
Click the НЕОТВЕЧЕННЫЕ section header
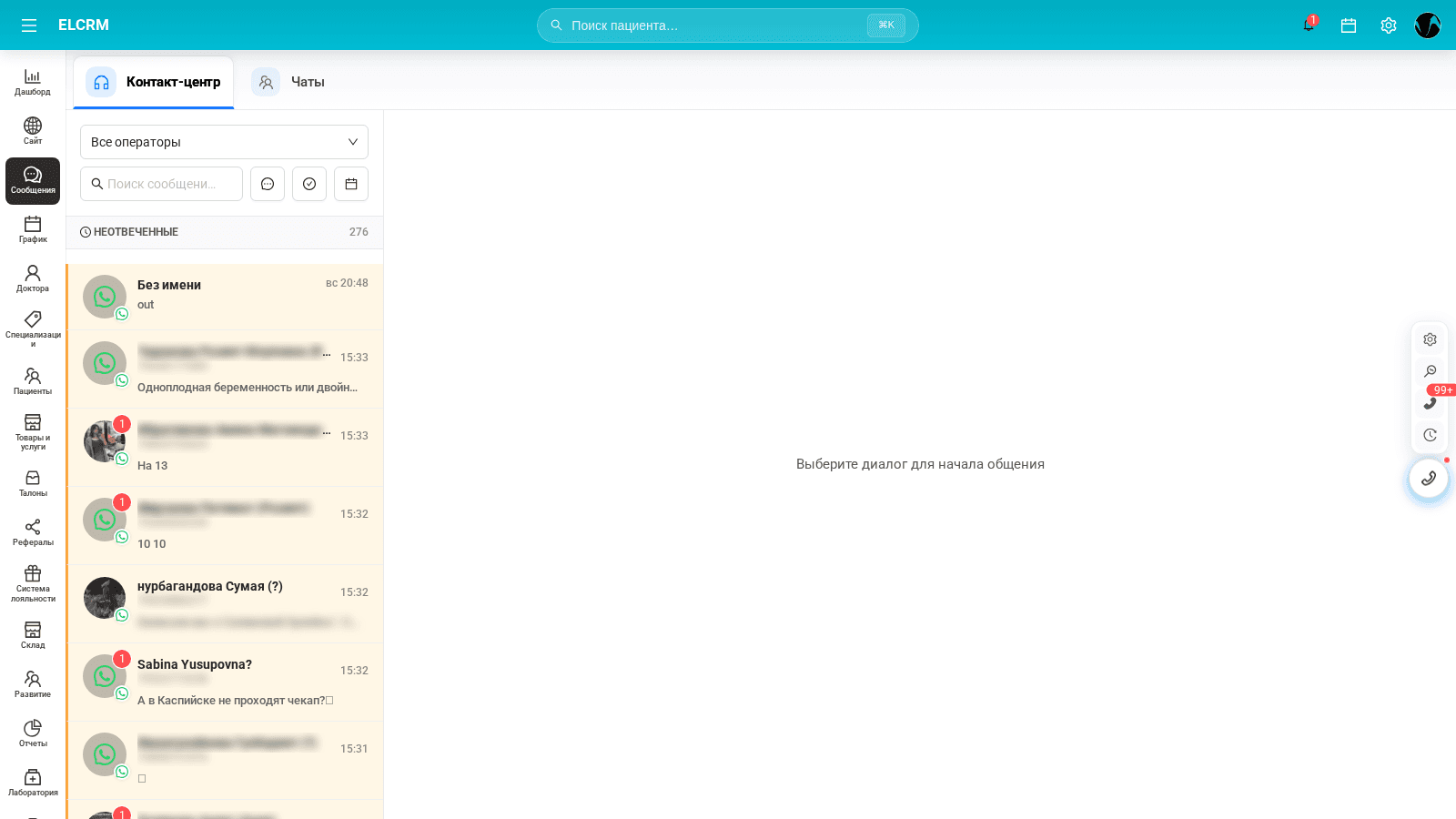[224, 232]
